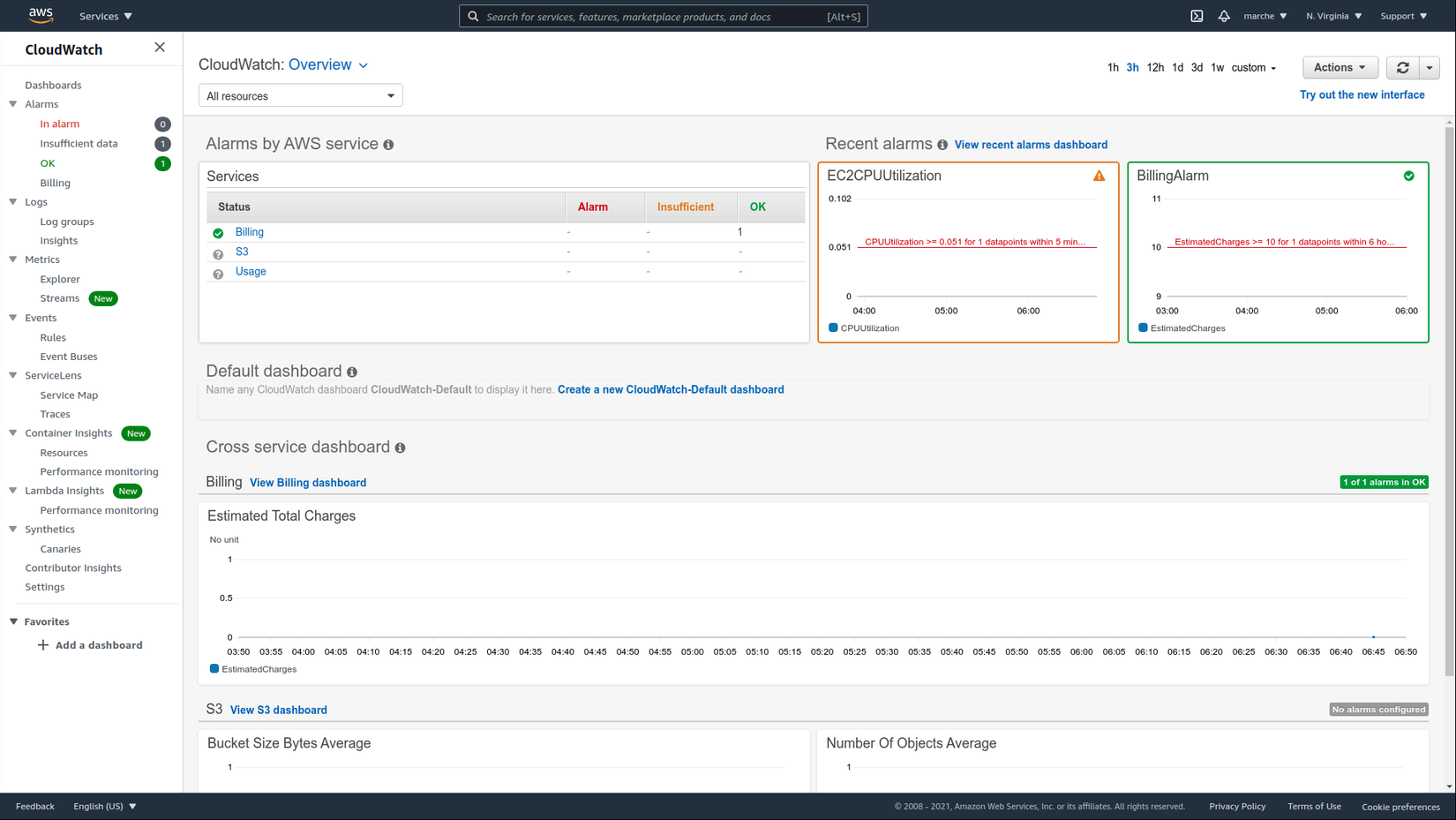Toggle EstimatedCharges legend swatch under Estimated Total Charges
Viewport: 1456px width, 820px height.
(x=214, y=668)
